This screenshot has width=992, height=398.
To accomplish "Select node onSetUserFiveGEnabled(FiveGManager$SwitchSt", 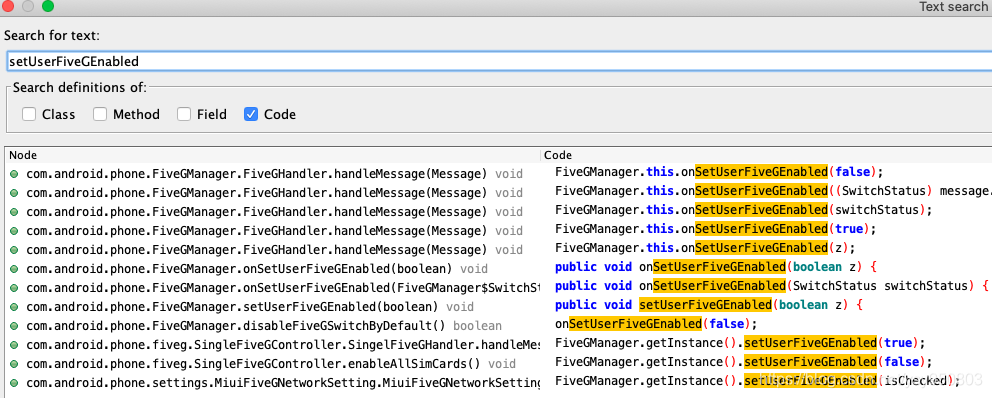I will point(283,287).
